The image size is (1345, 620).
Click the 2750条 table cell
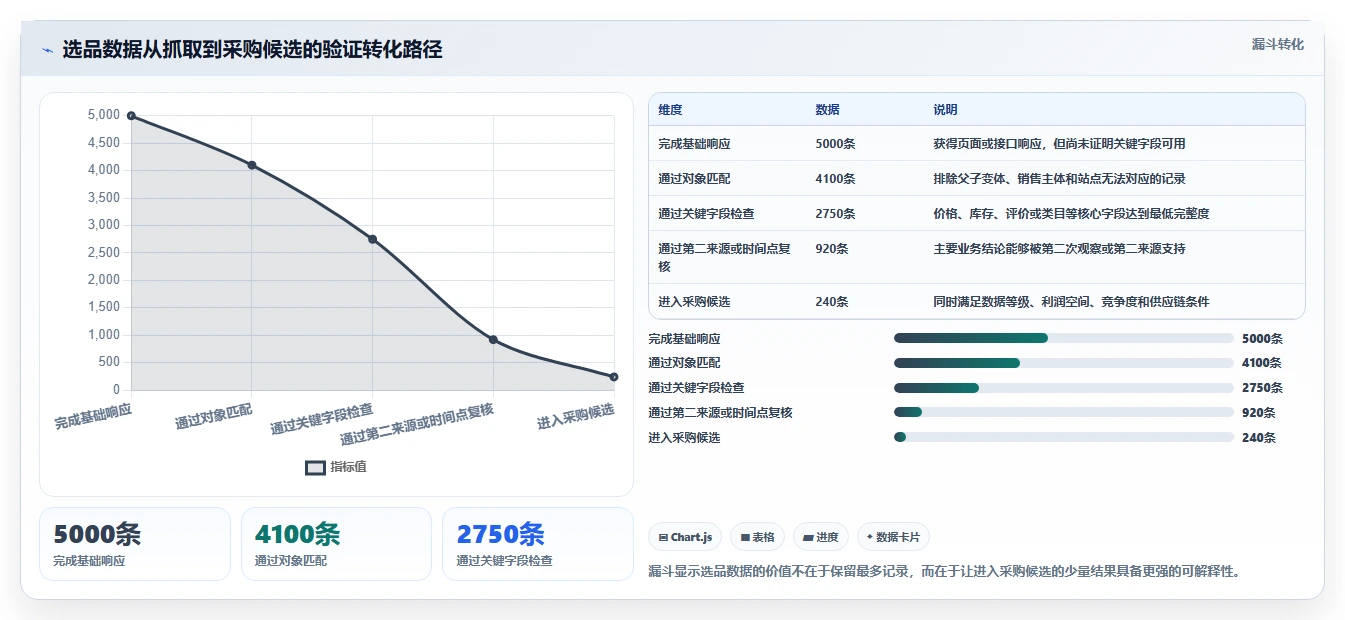point(835,214)
